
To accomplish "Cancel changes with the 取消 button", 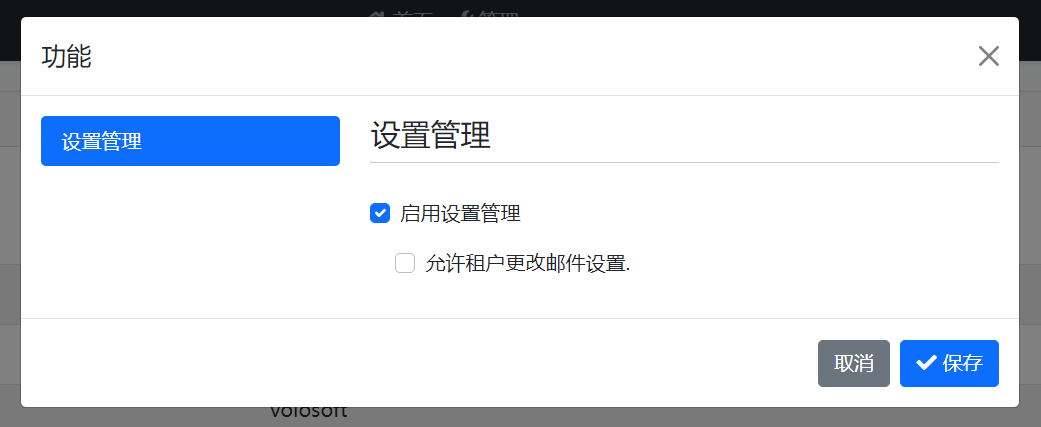I will pos(854,363).
